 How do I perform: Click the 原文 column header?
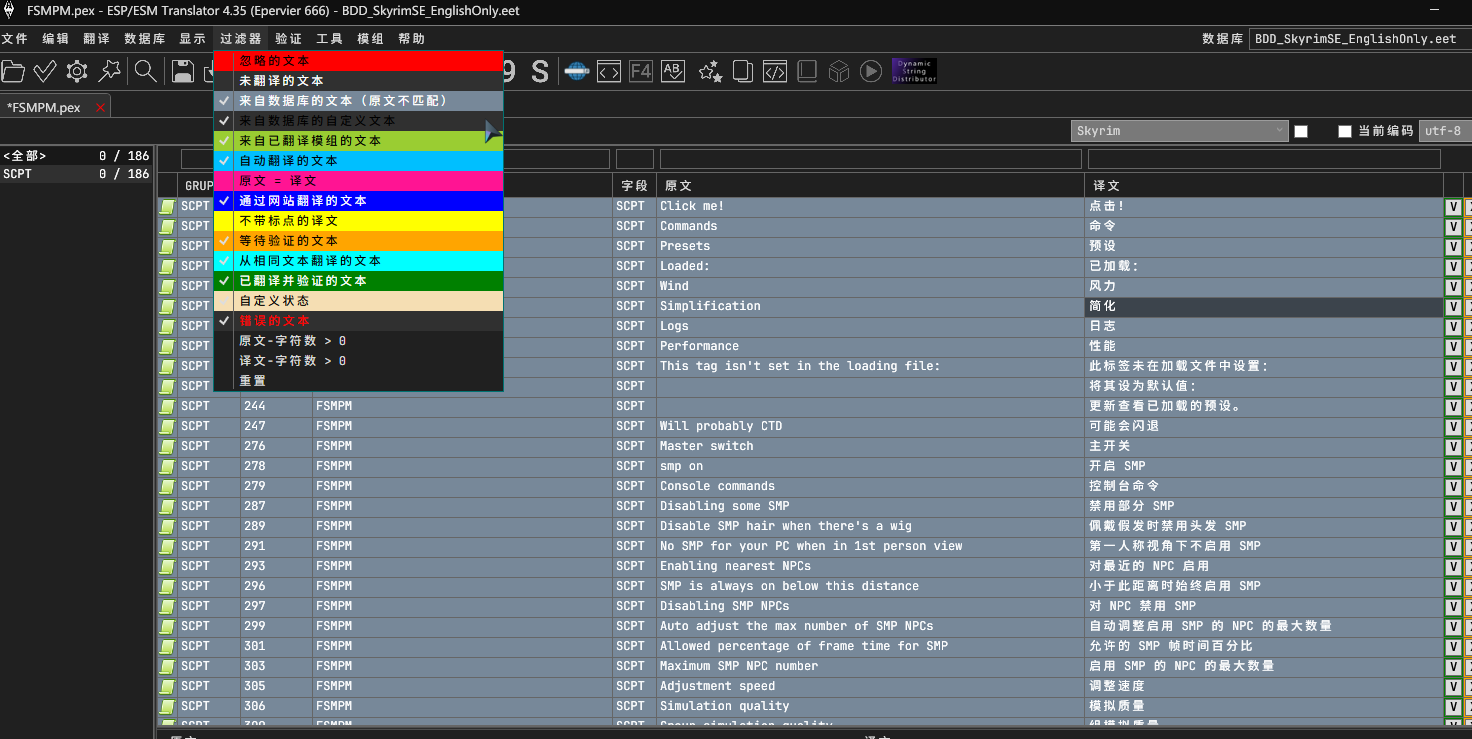(x=870, y=185)
